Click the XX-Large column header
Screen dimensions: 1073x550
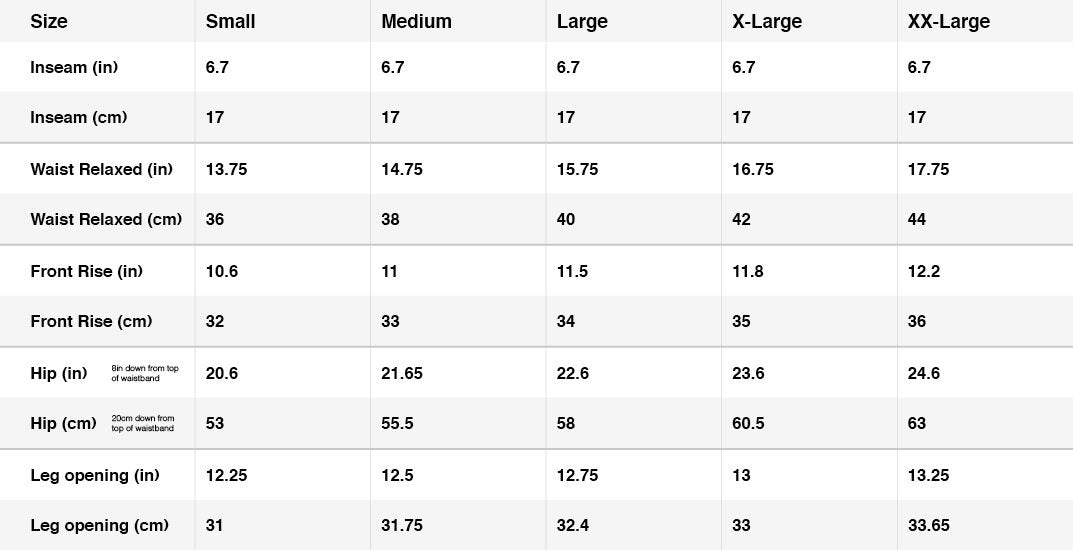coord(948,21)
